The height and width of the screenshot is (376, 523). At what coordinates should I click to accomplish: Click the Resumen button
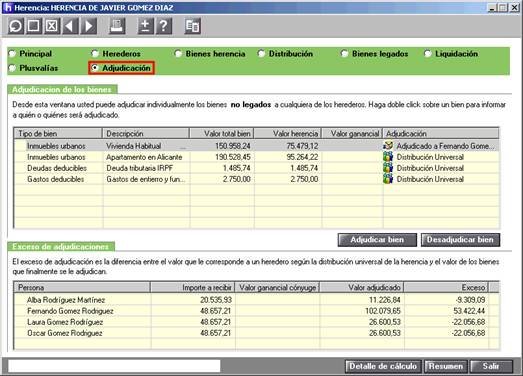point(446,366)
